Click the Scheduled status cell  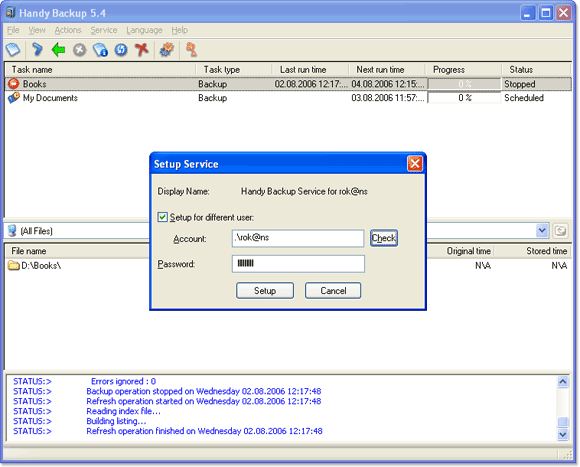[524, 98]
